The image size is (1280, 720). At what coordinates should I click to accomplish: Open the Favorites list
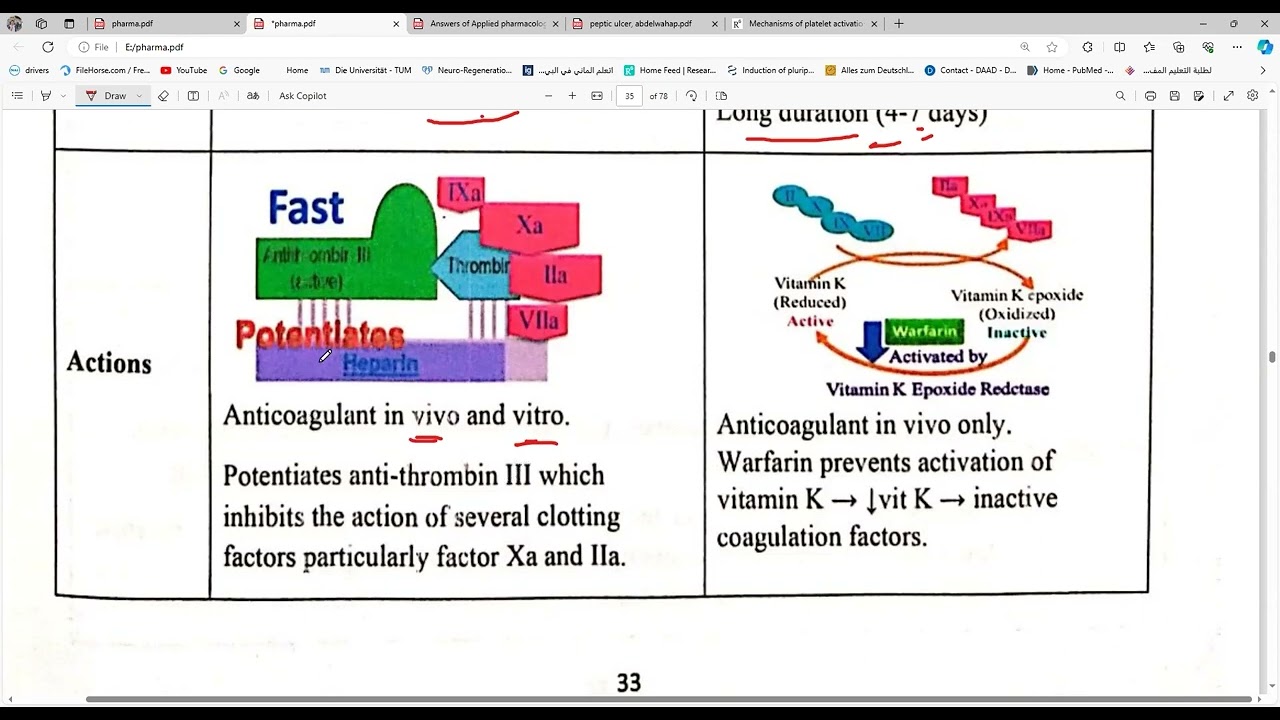tap(1149, 47)
